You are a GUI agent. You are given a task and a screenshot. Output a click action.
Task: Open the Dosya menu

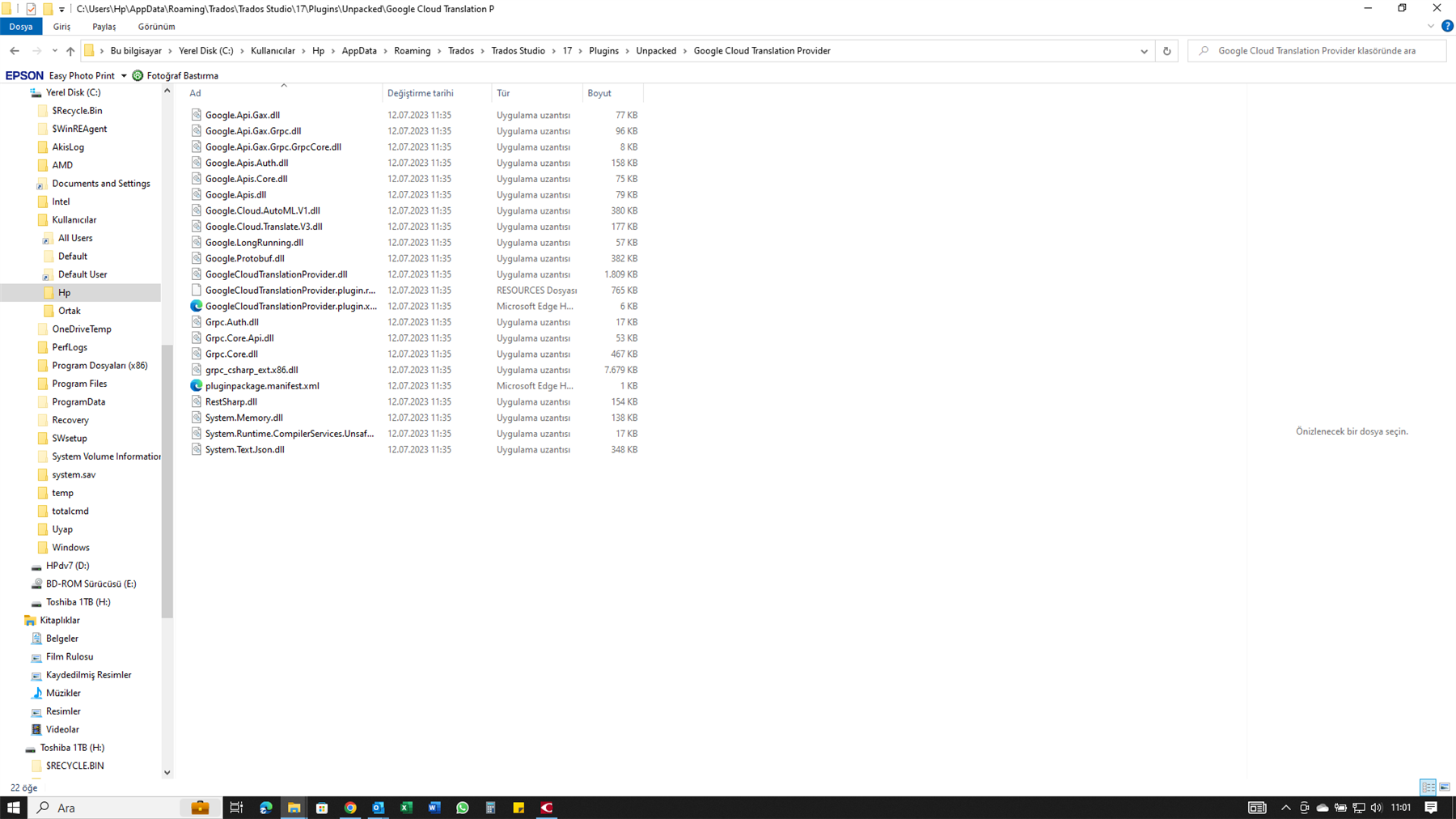point(21,27)
